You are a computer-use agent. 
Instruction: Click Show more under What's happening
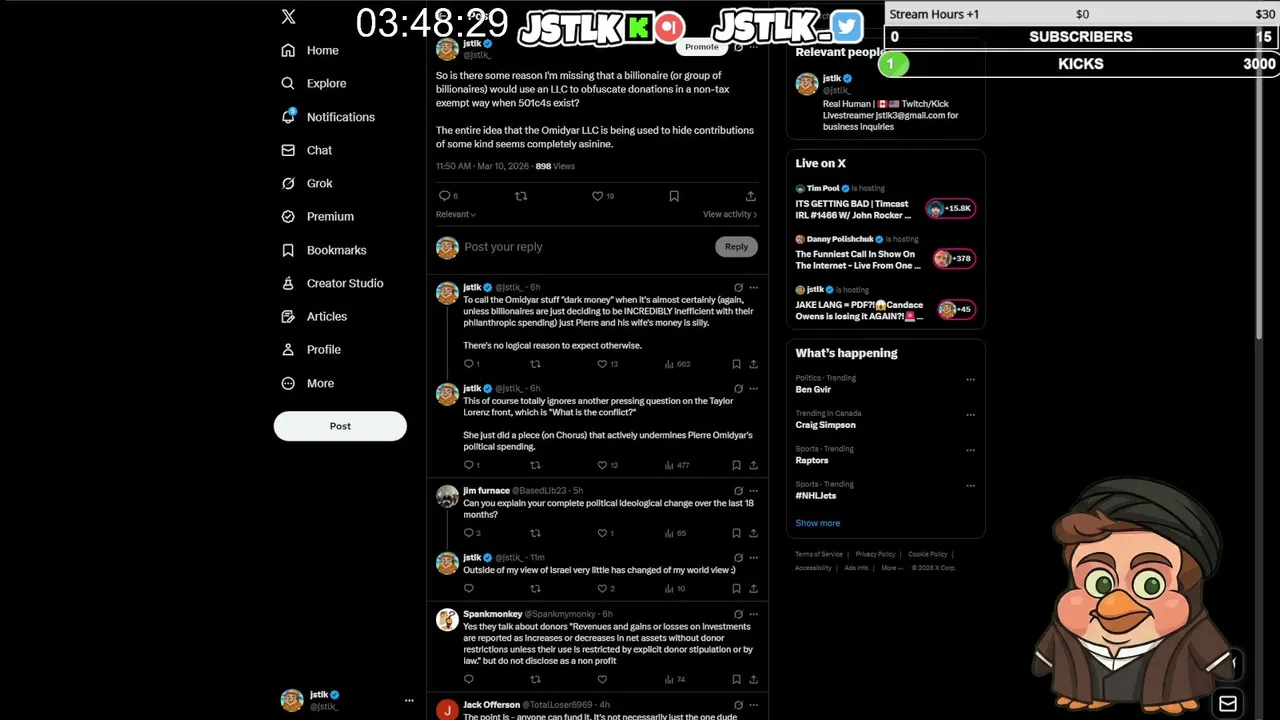pos(817,523)
